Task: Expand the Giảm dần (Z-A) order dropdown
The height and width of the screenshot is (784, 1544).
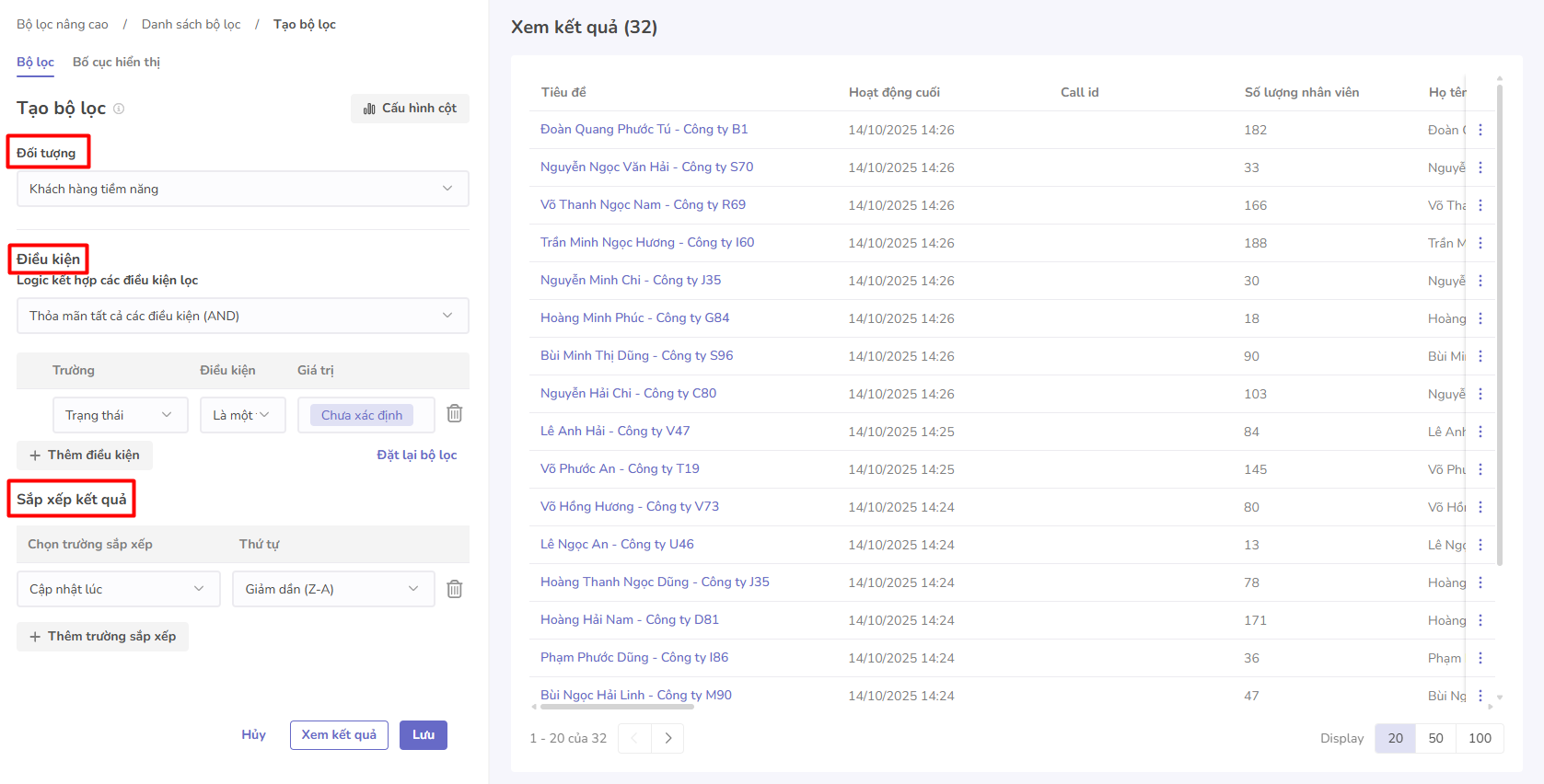Action: pyautogui.click(x=332, y=589)
